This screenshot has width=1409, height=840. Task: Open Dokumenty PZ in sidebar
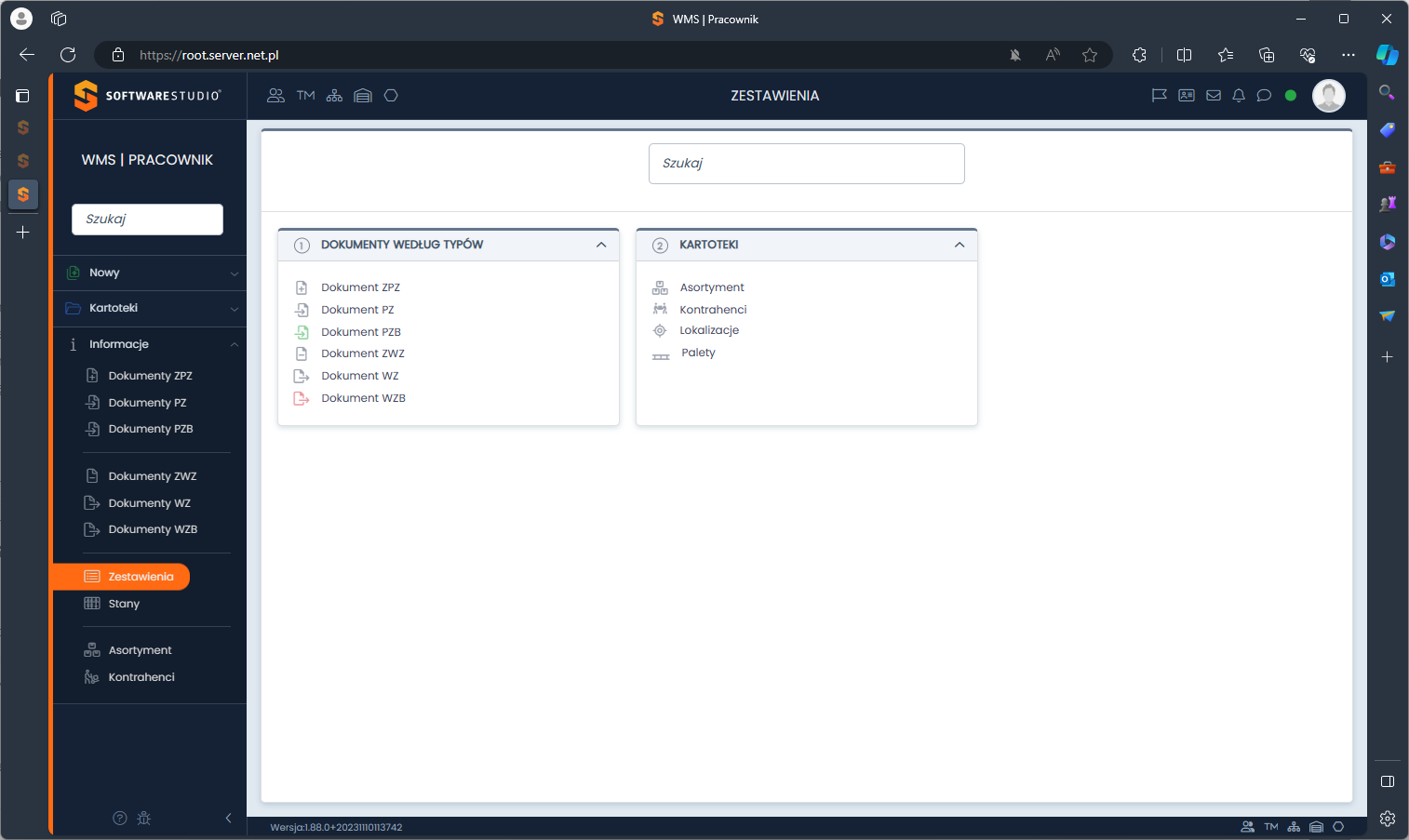tap(147, 403)
